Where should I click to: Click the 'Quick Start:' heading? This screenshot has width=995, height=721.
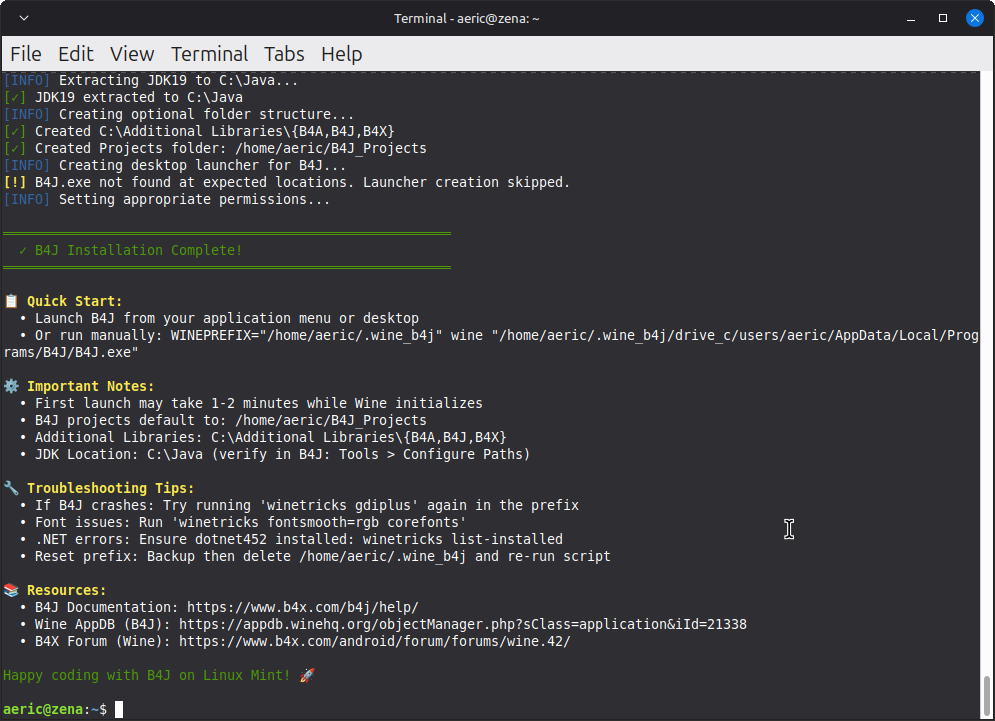pyautogui.click(x=74, y=301)
